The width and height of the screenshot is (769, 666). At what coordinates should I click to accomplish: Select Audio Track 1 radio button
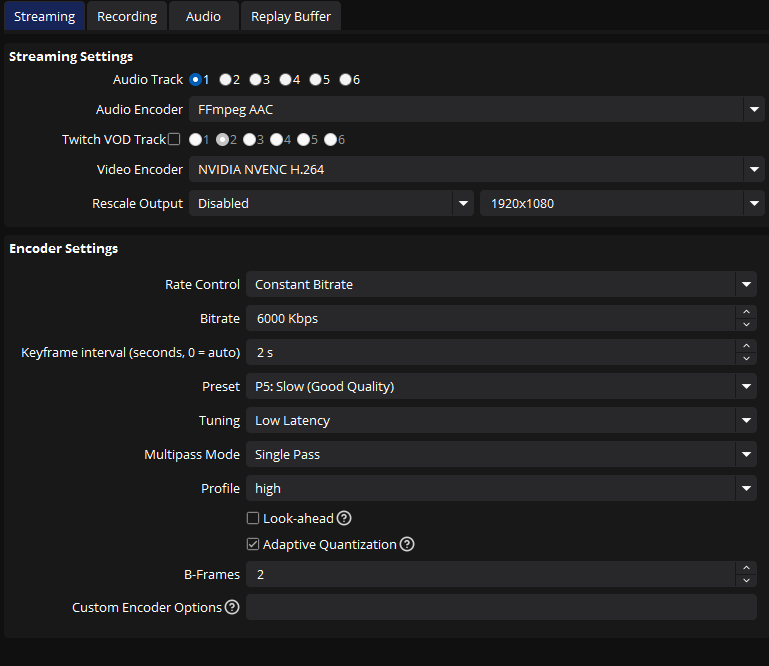click(x=195, y=79)
